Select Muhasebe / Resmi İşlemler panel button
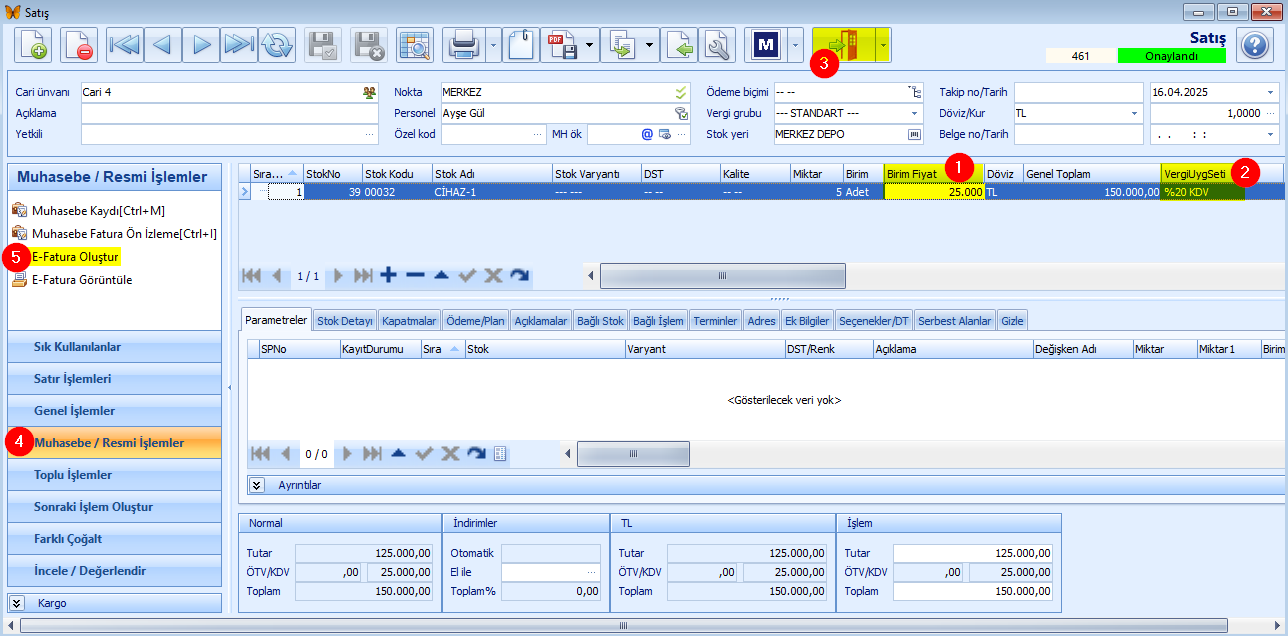 114,442
